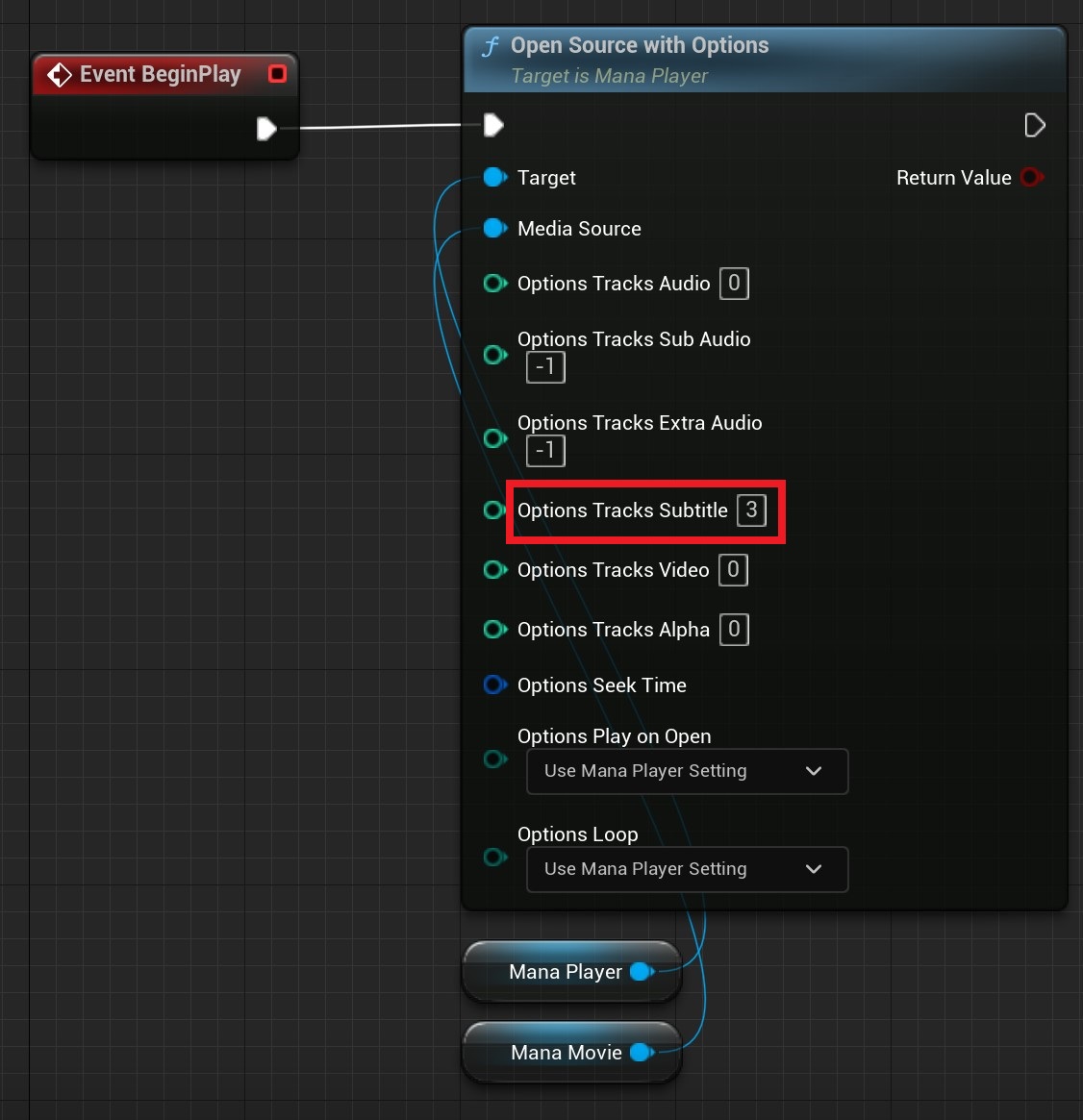Edit the Options Tracks Alpha value field
The width and height of the screenshot is (1083, 1120).
coord(734,630)
